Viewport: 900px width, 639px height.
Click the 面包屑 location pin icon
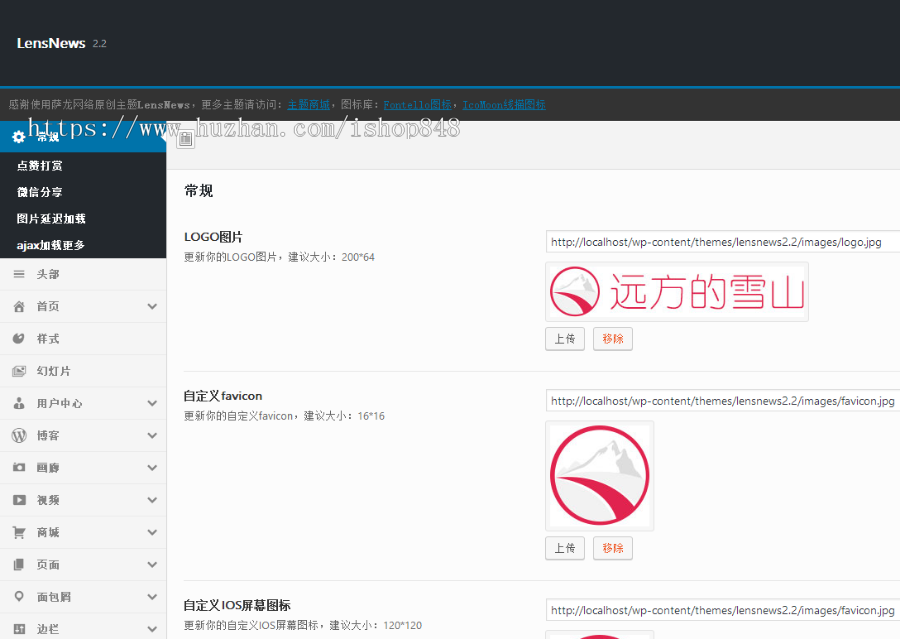coord(19,597)
